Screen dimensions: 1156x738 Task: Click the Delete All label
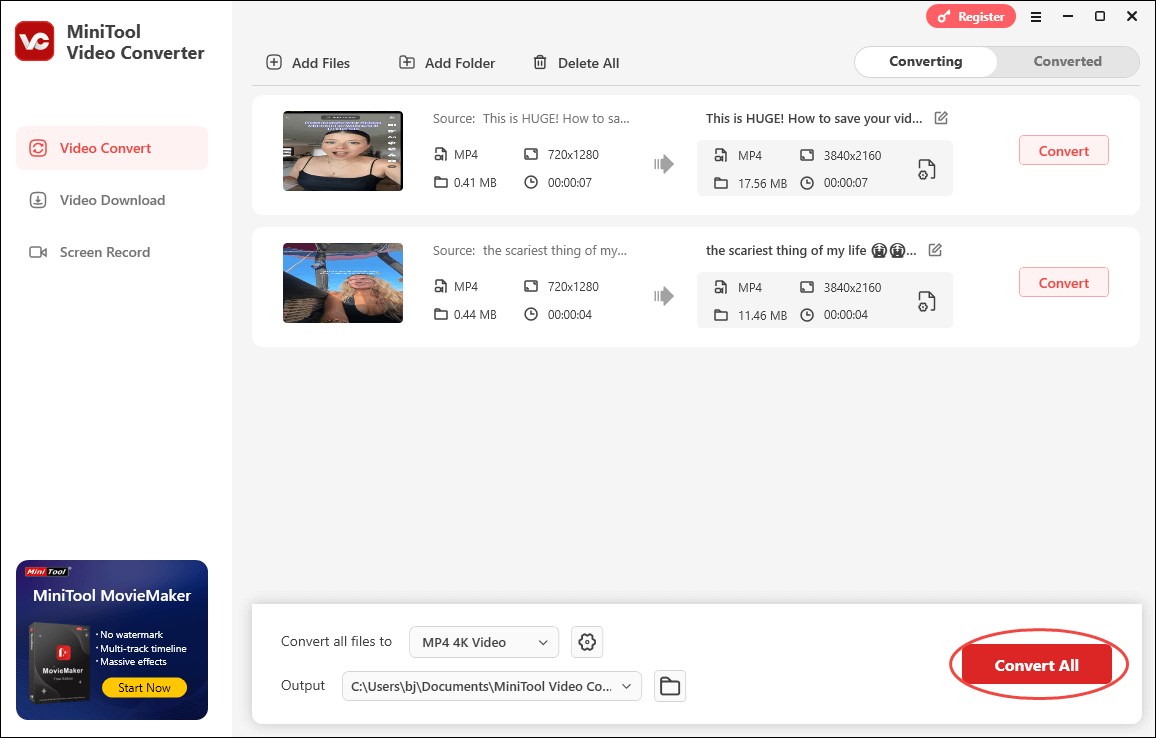[588, 63]
